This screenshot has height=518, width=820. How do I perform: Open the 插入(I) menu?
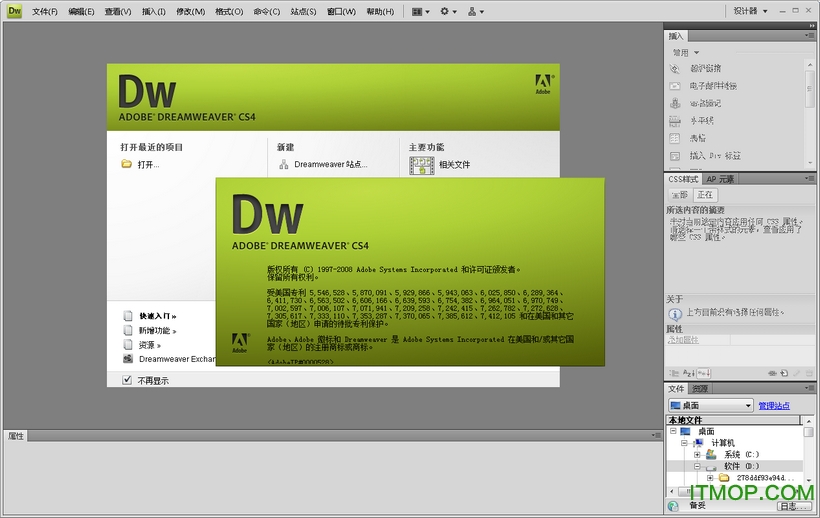(x=154, y=11)
